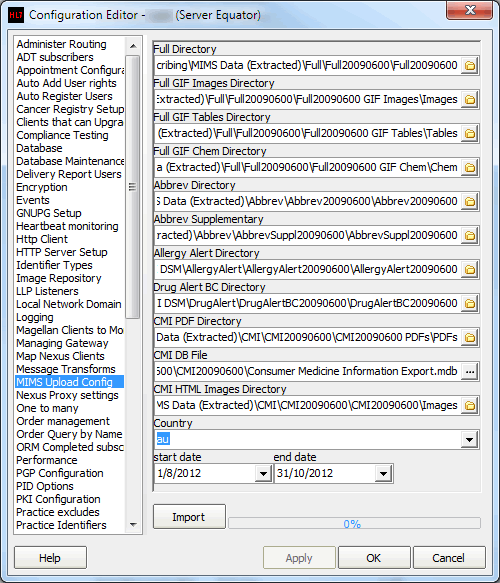The height and width of the screenshot is (583, 500).
Task: Cancel the configuration dialog
Action: click(x=449, y=558)
